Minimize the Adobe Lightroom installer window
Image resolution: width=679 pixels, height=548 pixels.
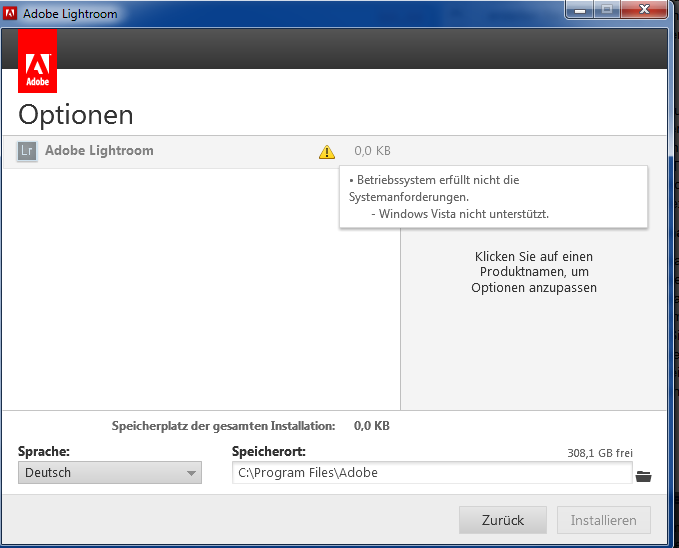pyautogui.click(x=580, y=10)
